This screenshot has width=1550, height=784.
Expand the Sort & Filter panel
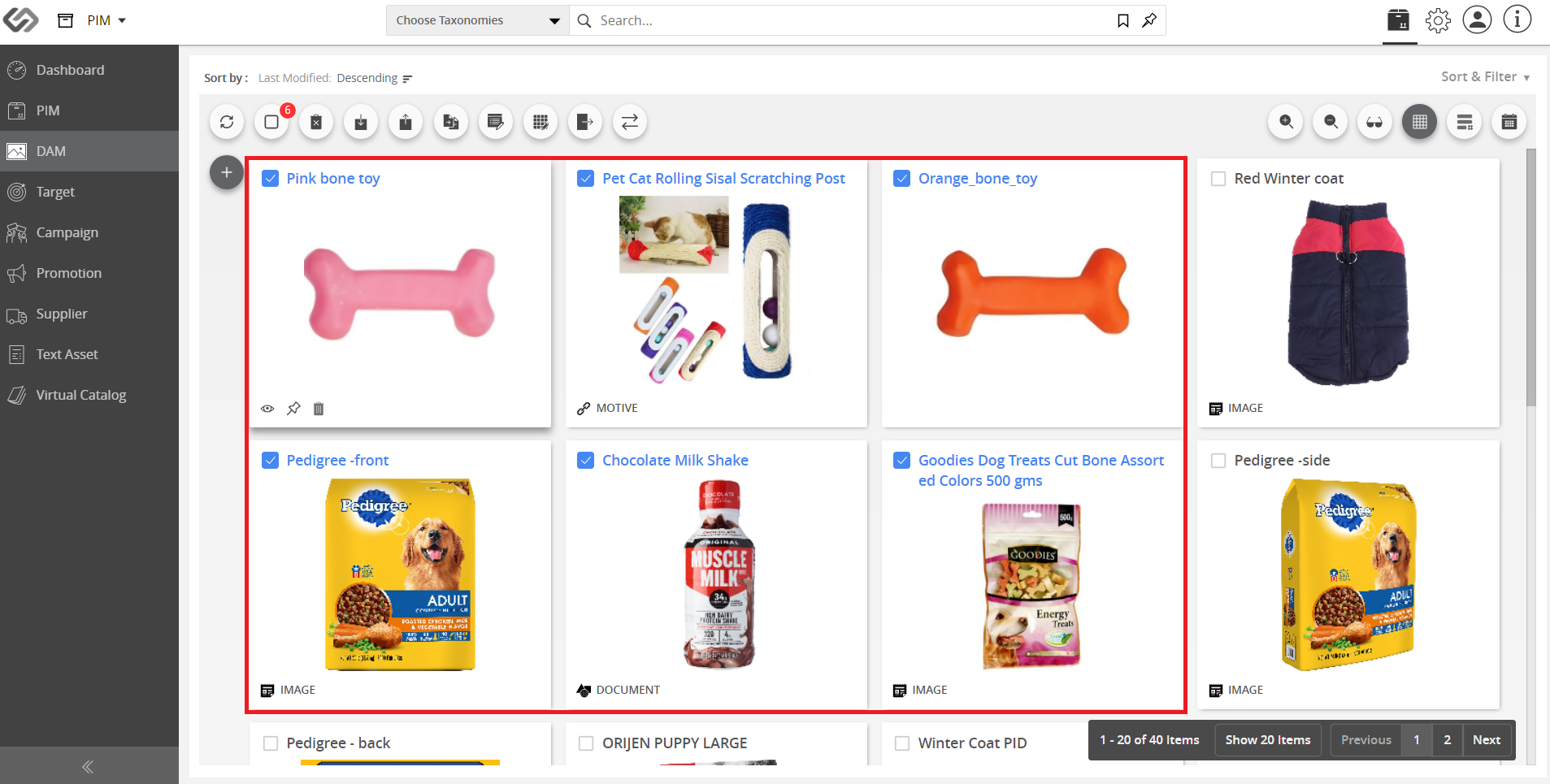click(x=1485, y=76)
